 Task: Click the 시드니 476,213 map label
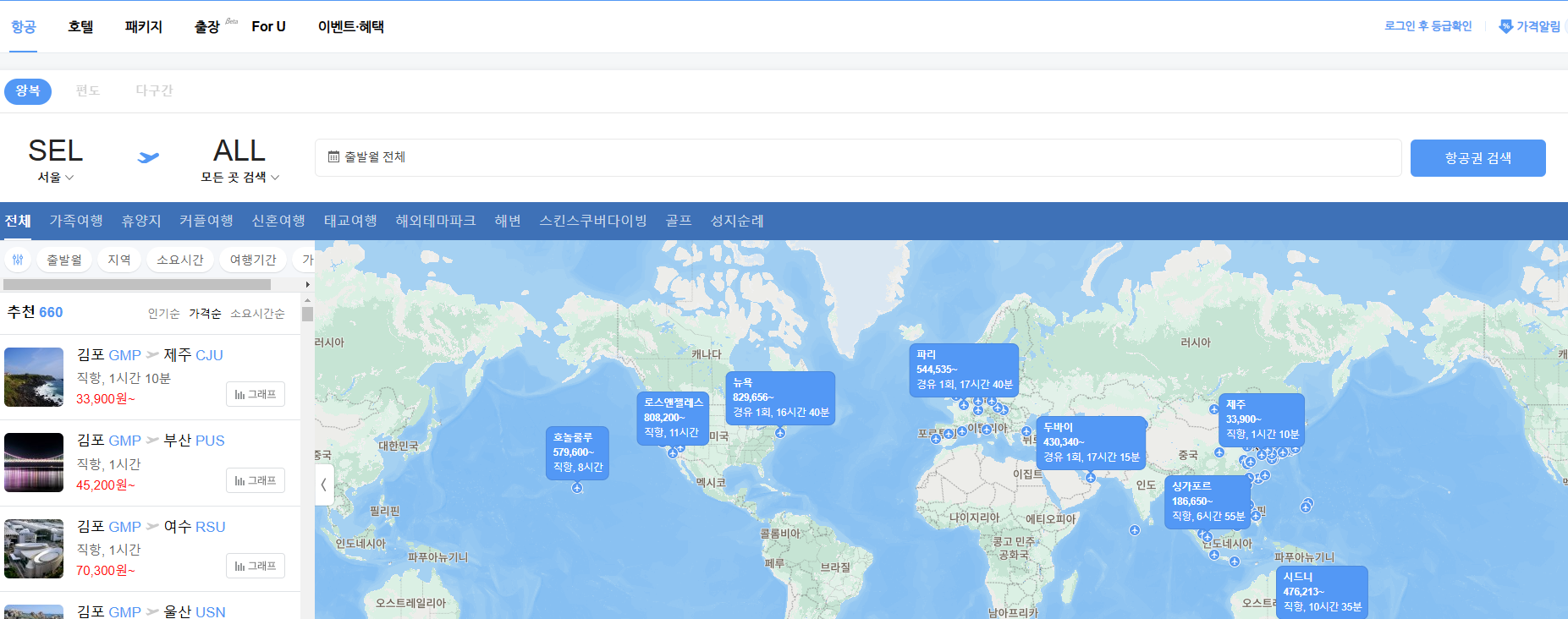tap(1322, 592)
